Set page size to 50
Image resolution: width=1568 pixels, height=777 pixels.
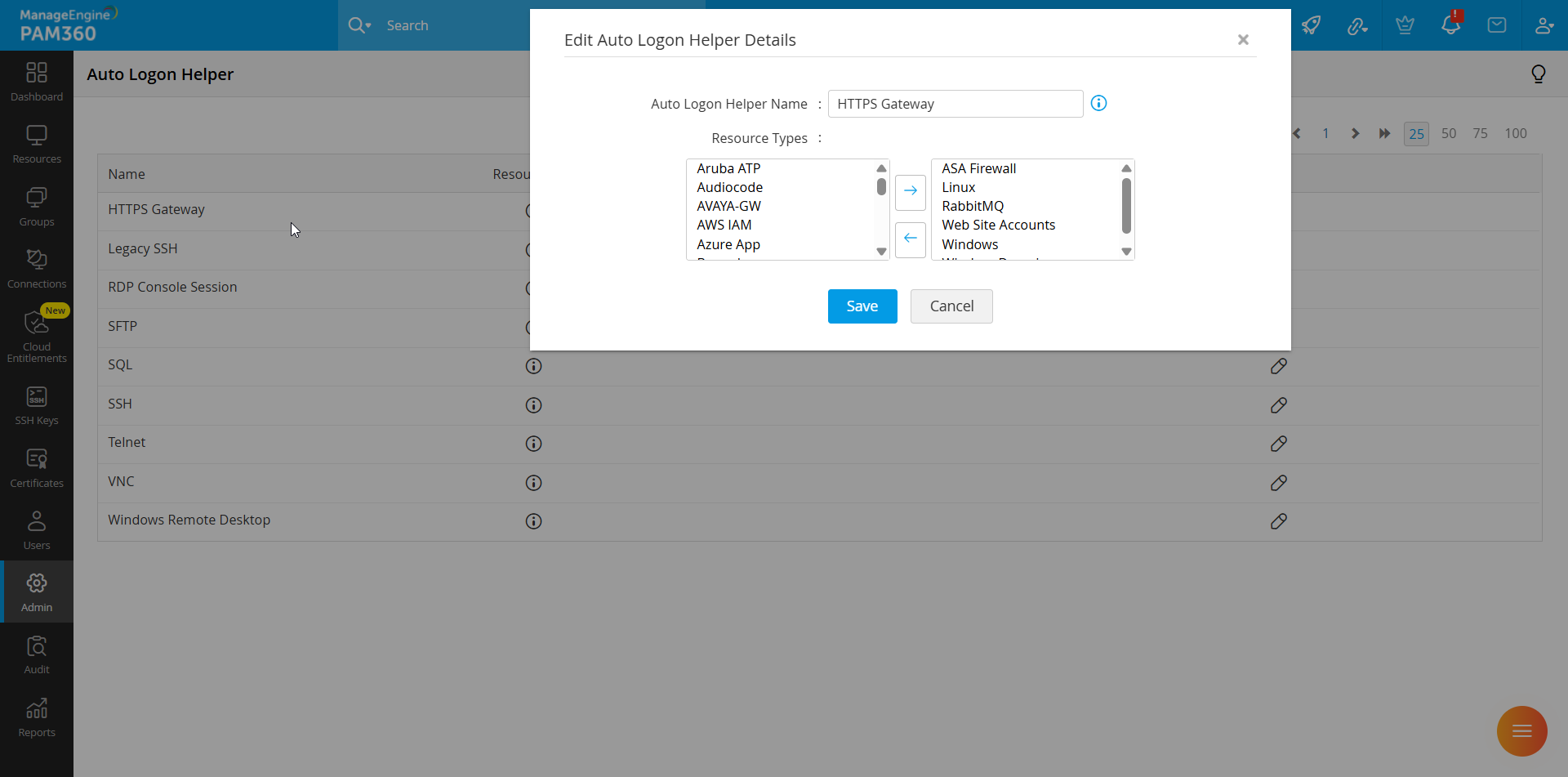click(1449, 133)
